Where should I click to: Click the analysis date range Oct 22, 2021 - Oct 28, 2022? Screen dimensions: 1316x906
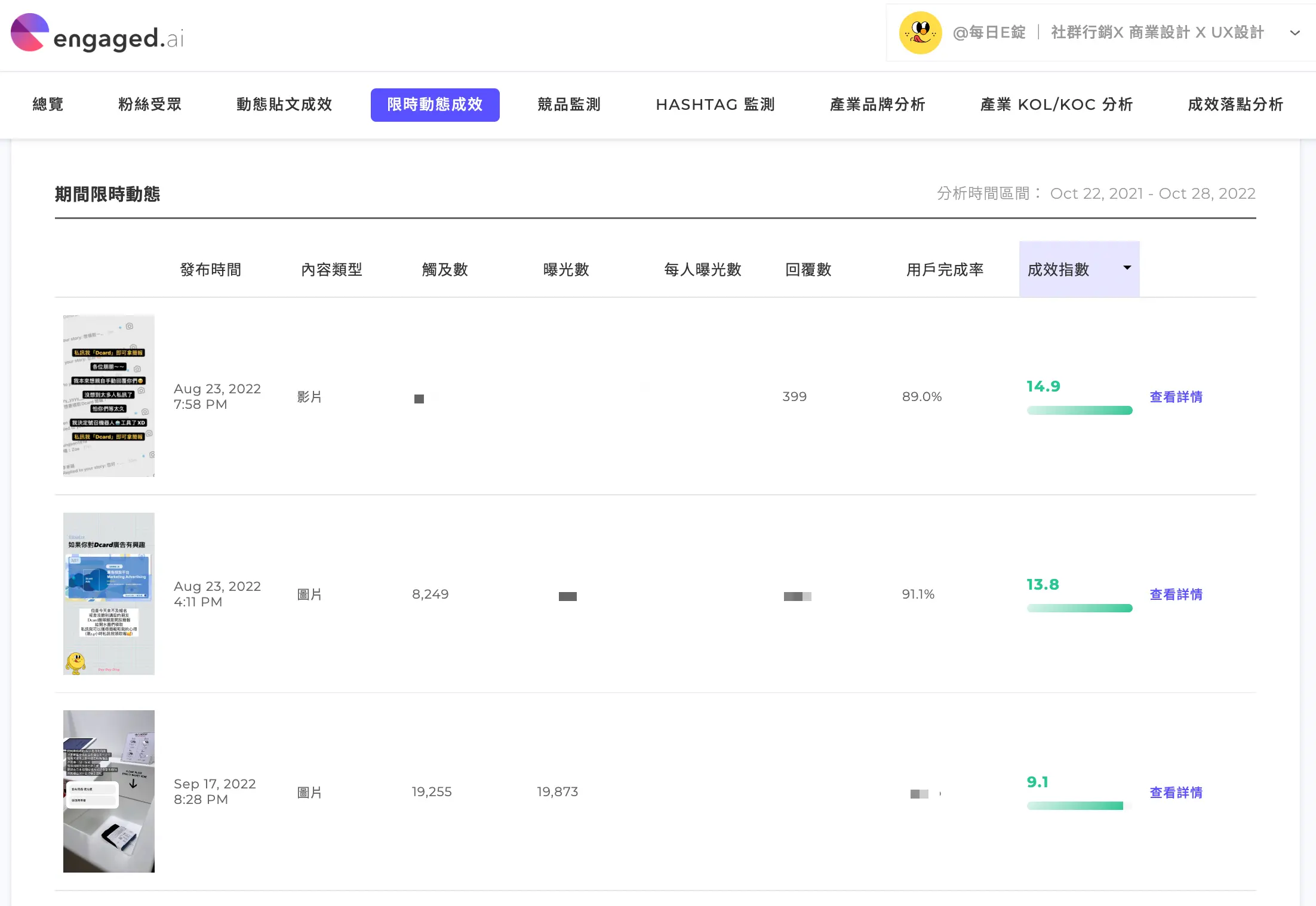(1152, 193)
